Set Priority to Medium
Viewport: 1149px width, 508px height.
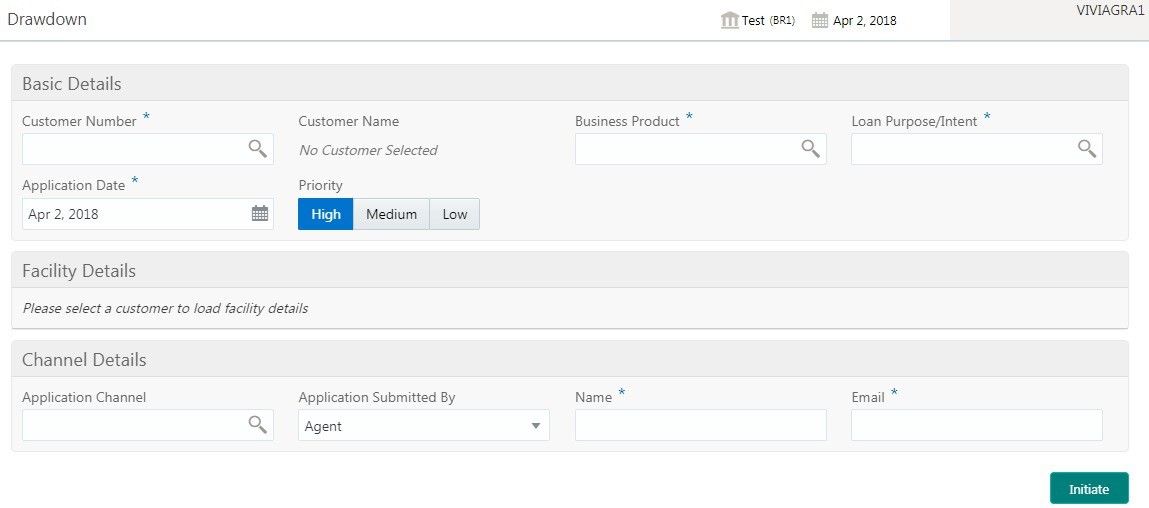coord(391,214)
